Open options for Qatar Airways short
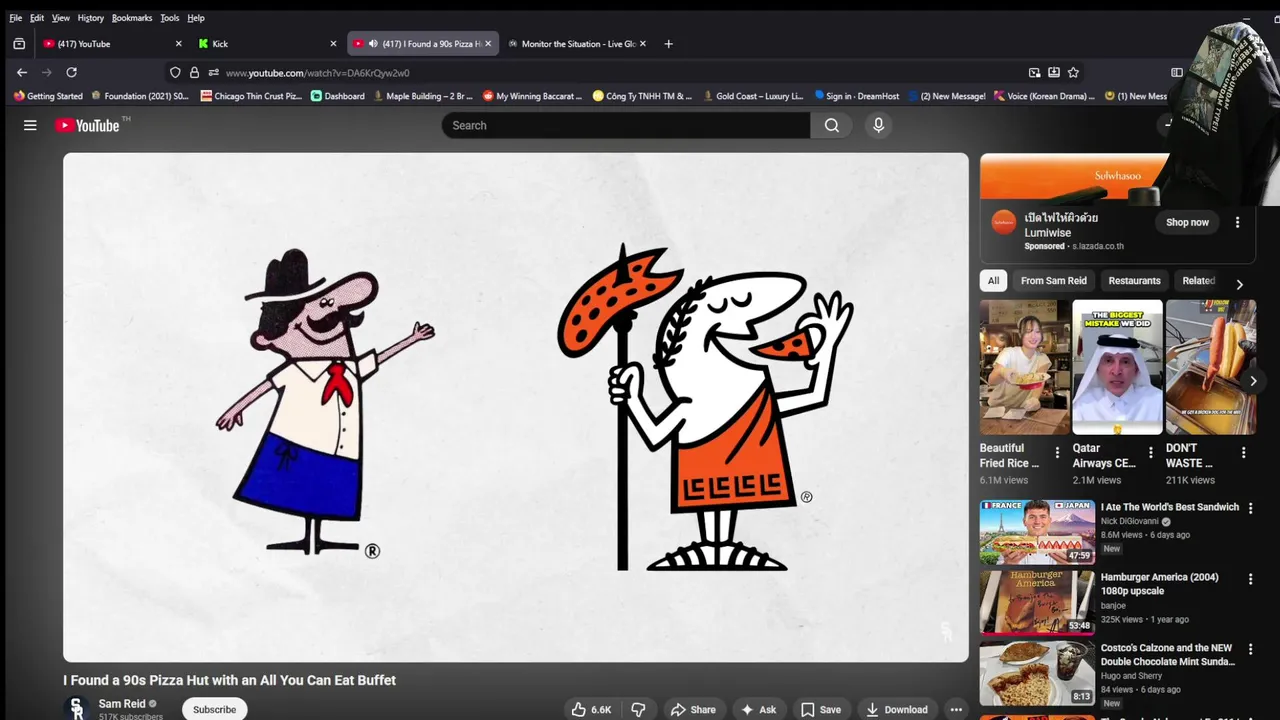 click(x=1150, y=453)
